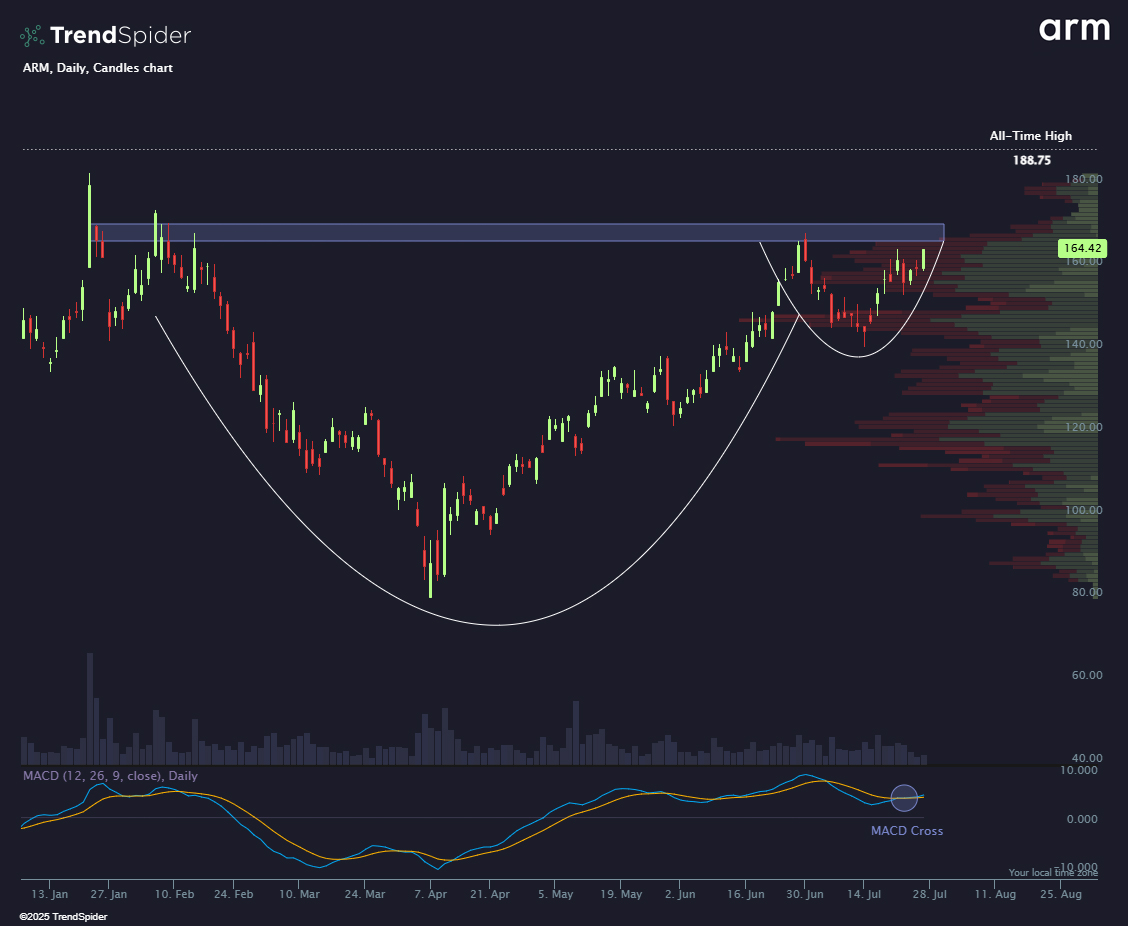
Task: Click the 164.42 current price tag
Action: [x=1083, y=248]
